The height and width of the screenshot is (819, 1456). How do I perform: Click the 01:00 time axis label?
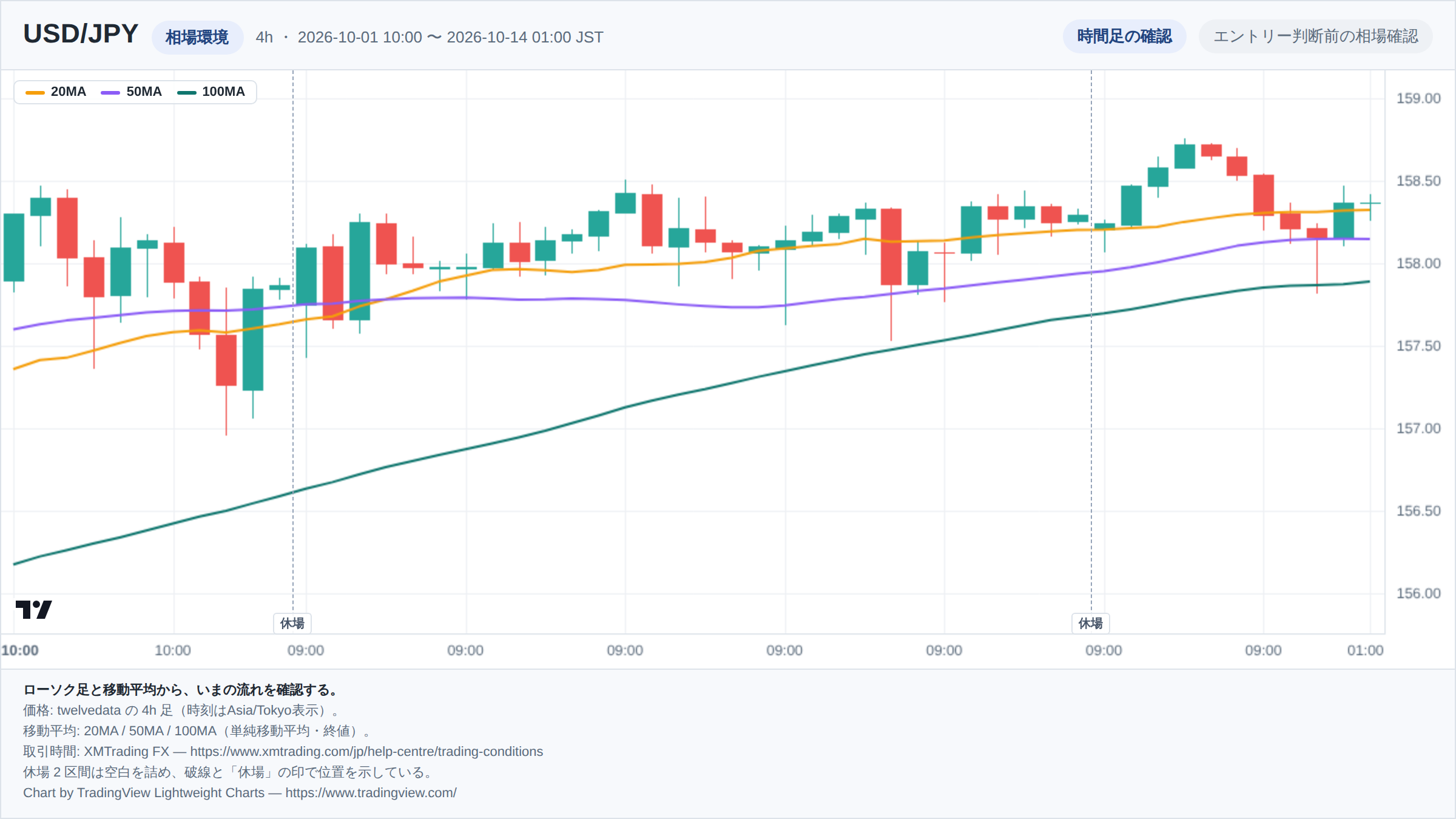(x=1365, y=650)
